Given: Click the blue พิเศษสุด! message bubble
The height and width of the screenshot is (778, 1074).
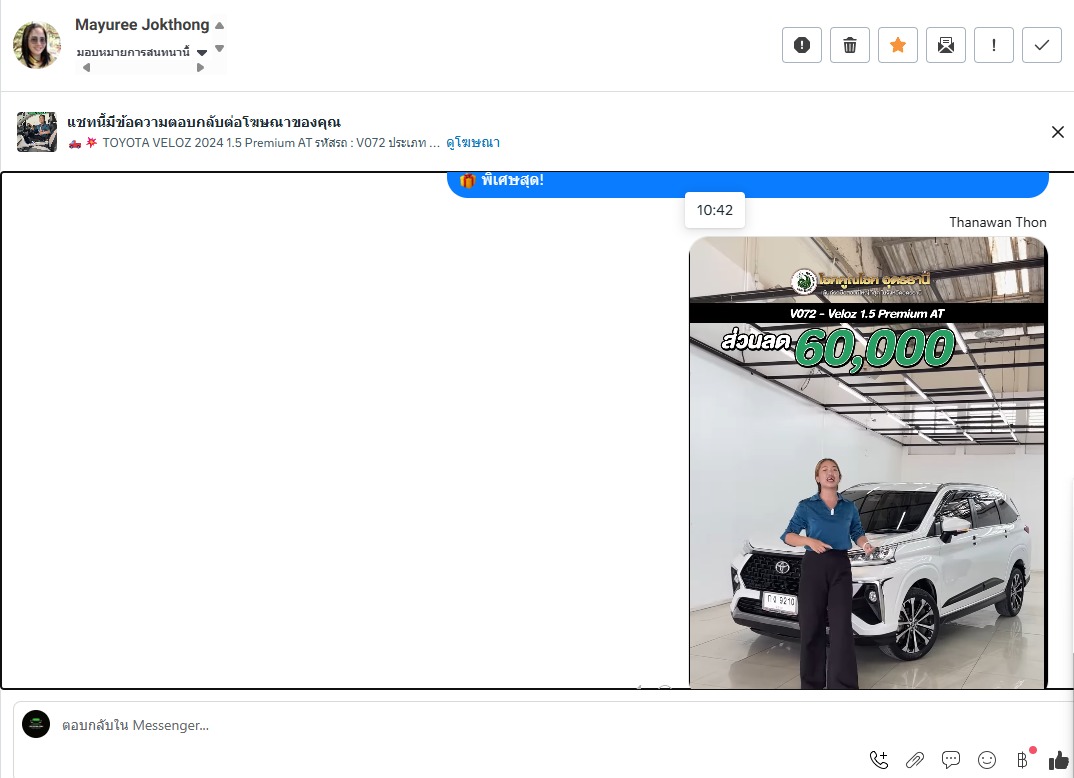Looking at the screenshot, I should click(747, 184).
